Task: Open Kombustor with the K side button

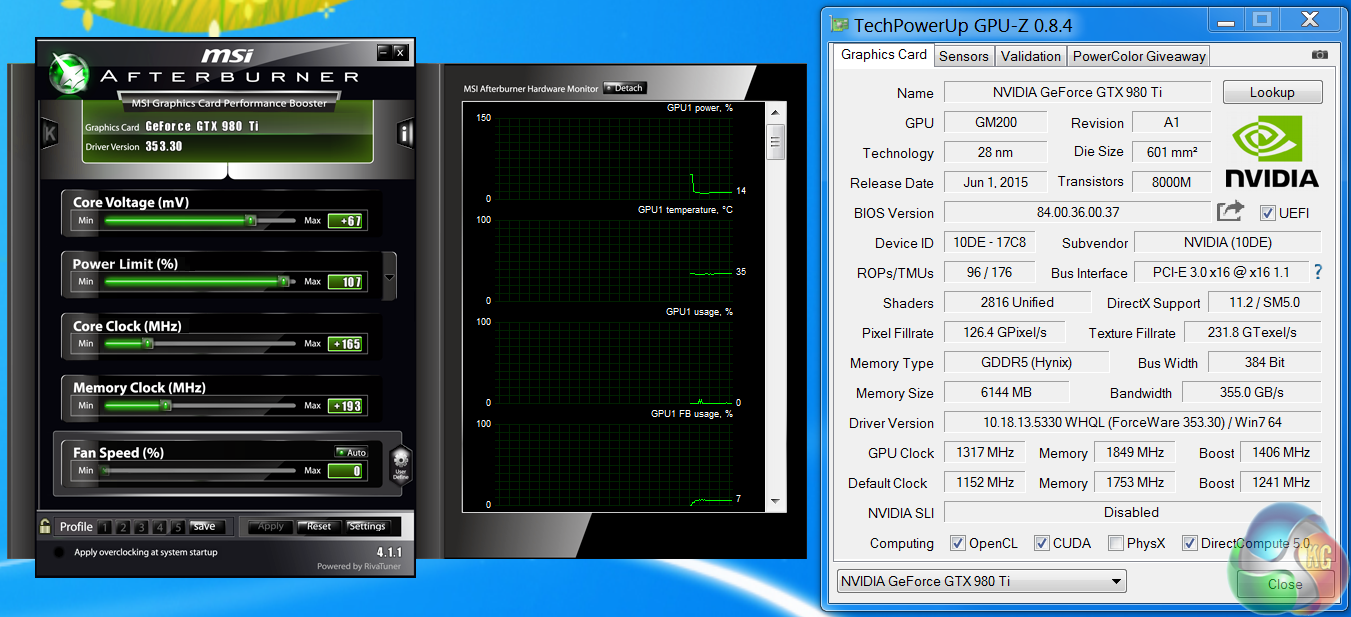Action: (50, 133)
